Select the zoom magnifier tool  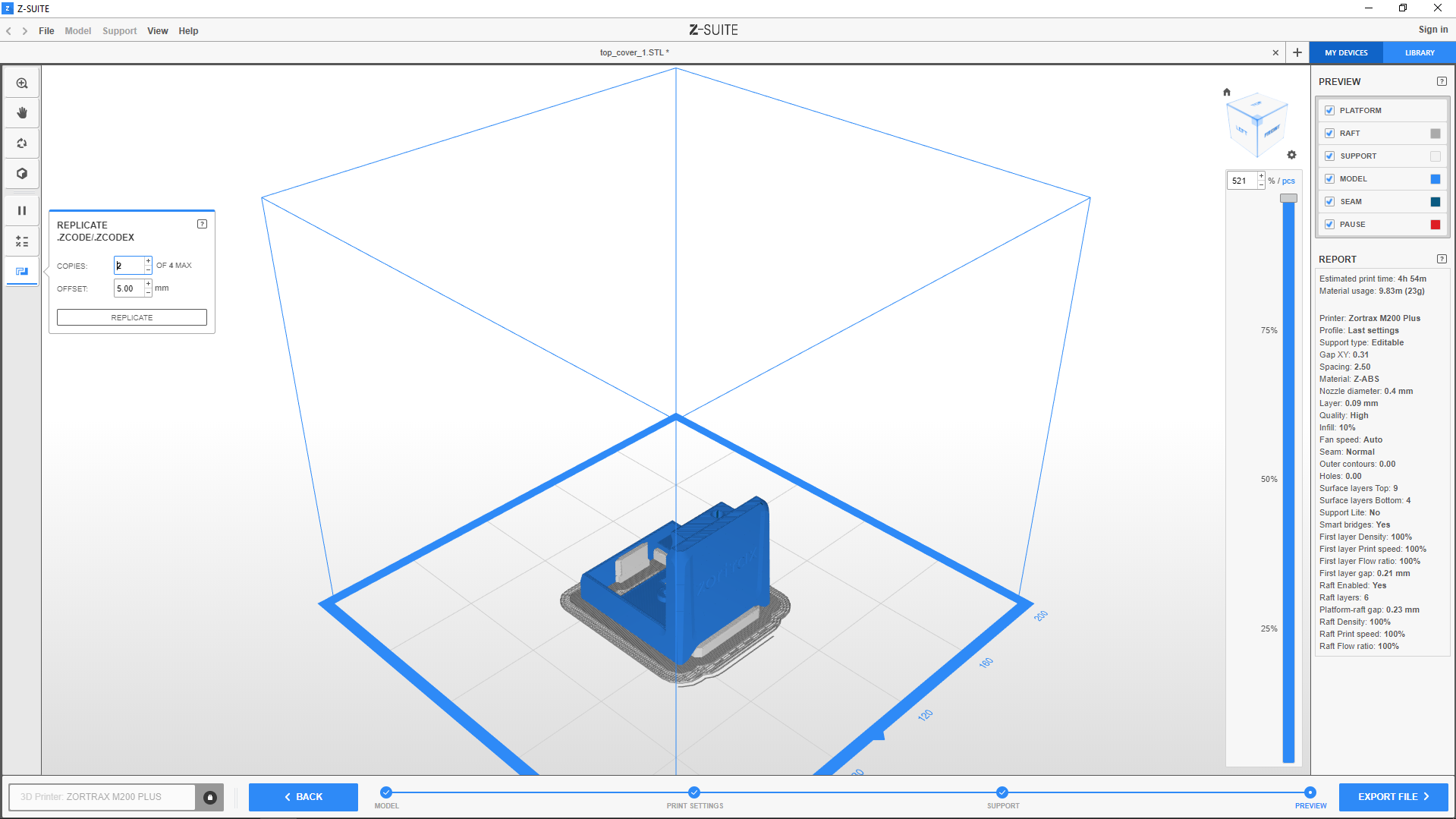22,83
